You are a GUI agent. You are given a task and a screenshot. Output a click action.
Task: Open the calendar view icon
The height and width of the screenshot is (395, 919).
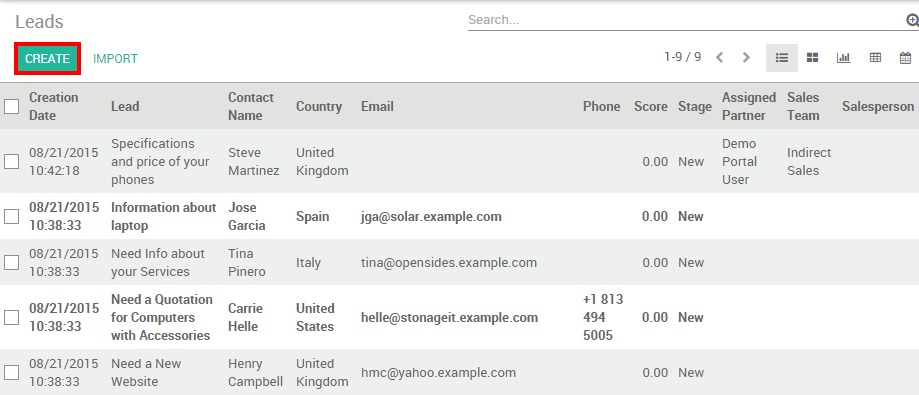[x=906, y=58]
